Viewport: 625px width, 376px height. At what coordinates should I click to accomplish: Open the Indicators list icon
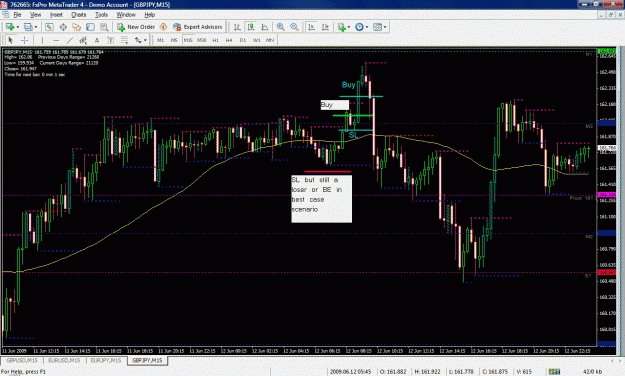[341, 27]
